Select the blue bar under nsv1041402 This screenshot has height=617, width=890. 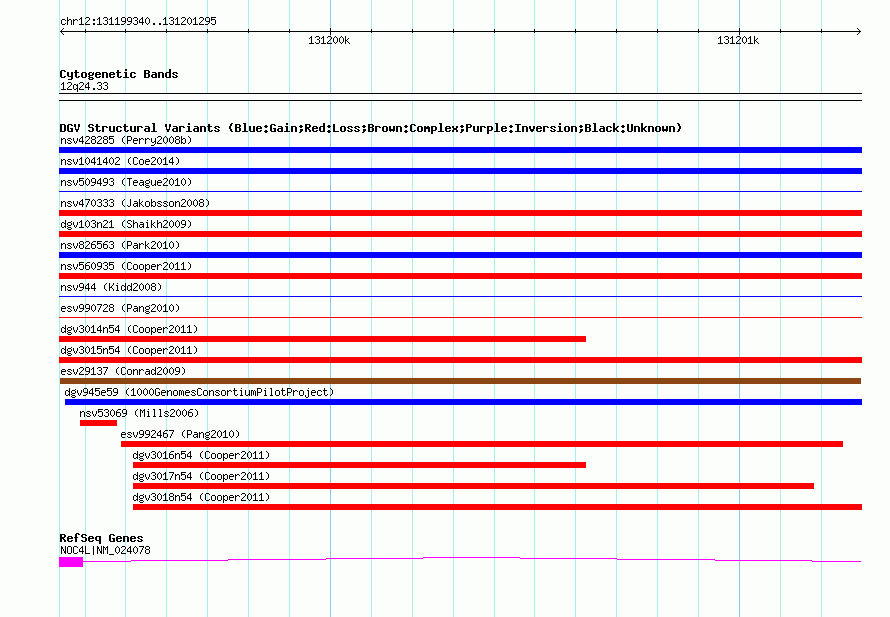pos(460,171)
